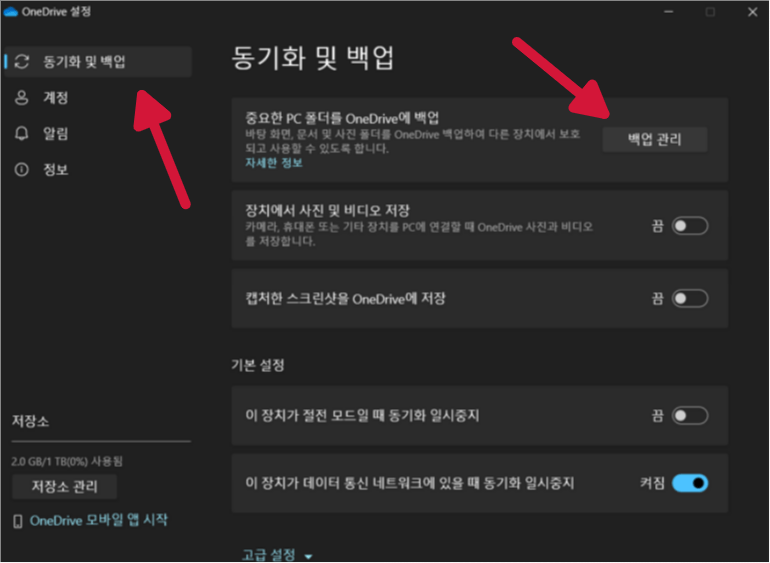
Task: Open the 알림 settings page
Action: (98, 133)
